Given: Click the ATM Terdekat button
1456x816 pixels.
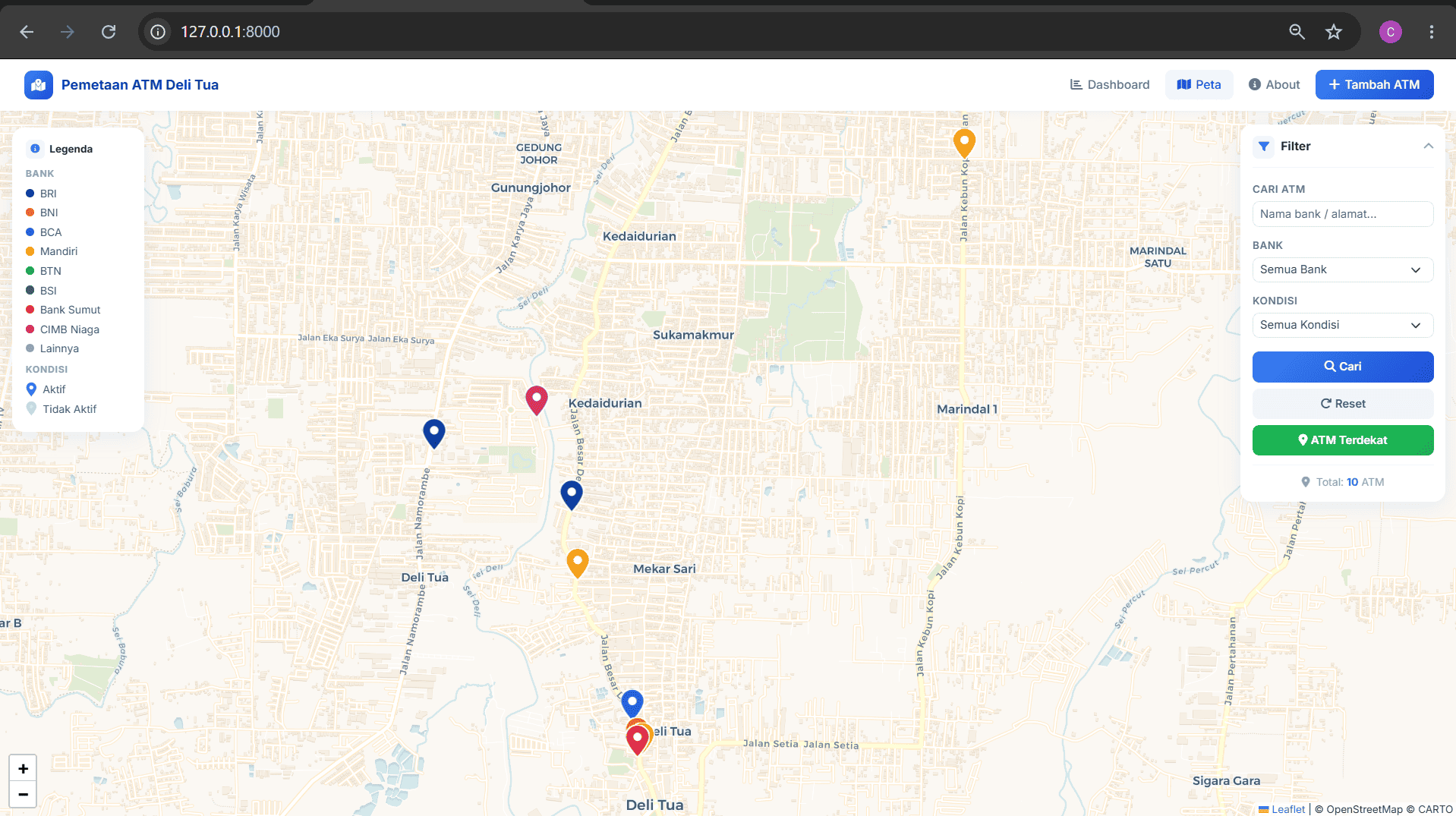Looking at the screenshot, I should [1343, 440].
